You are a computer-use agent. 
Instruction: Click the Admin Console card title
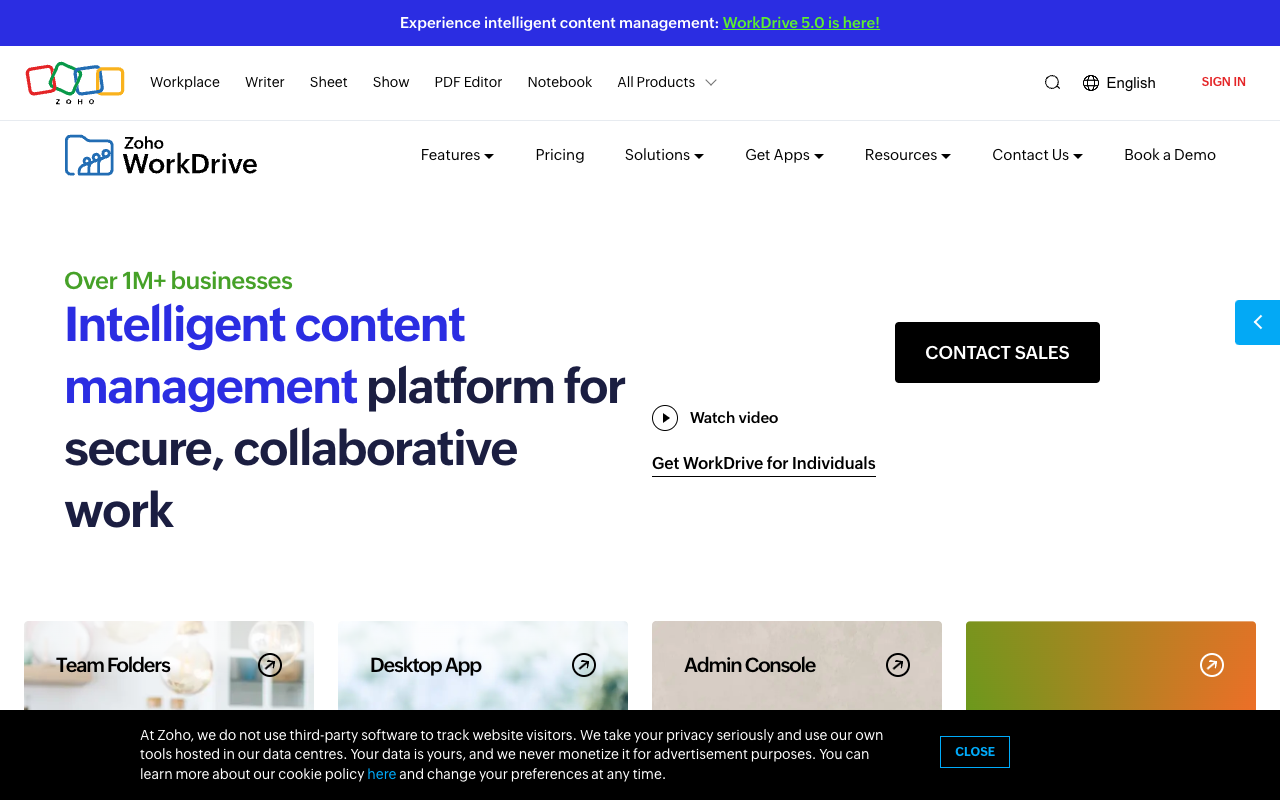[750, 665]
